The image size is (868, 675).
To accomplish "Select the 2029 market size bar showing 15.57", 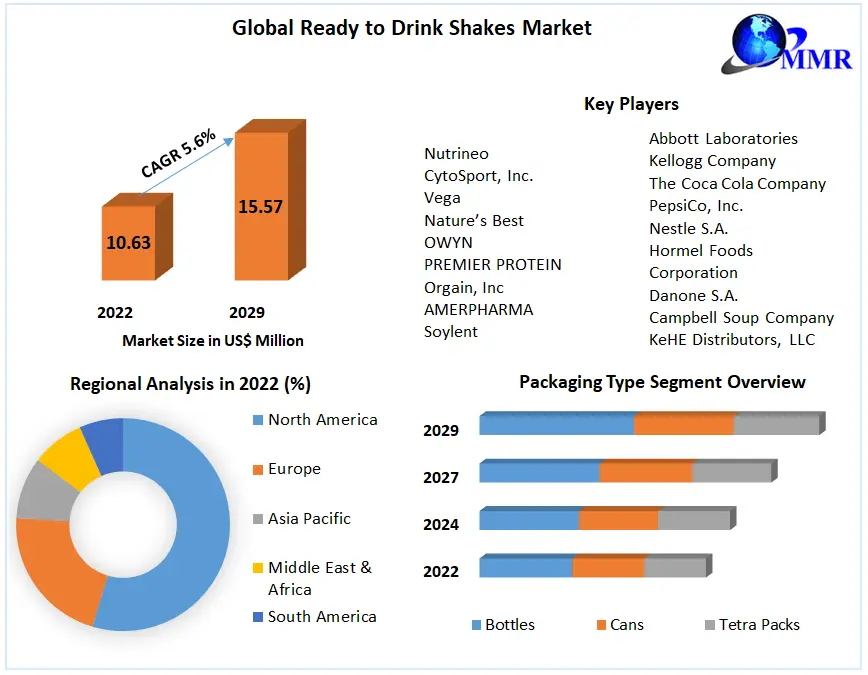I will pyautogui.click(x=260, y=206).
